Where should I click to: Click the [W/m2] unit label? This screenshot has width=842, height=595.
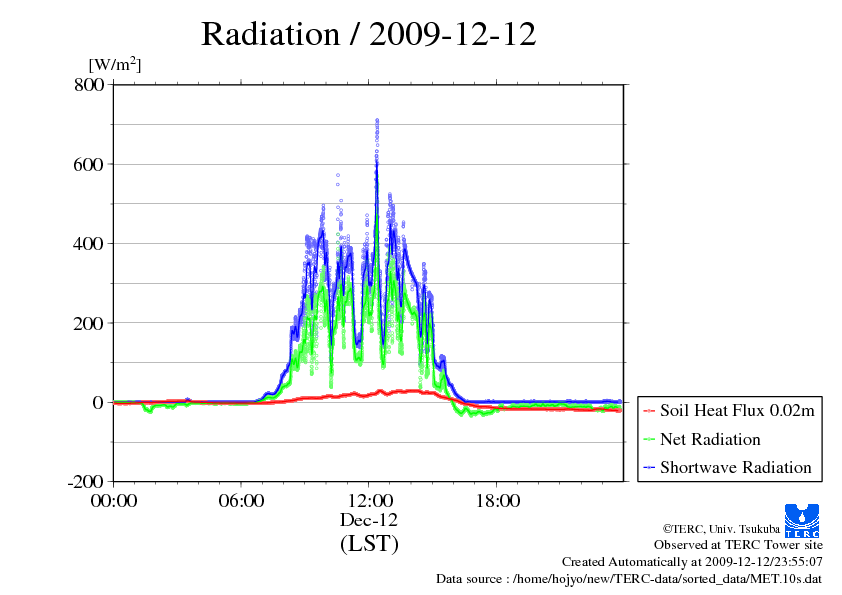coord(114,64)
